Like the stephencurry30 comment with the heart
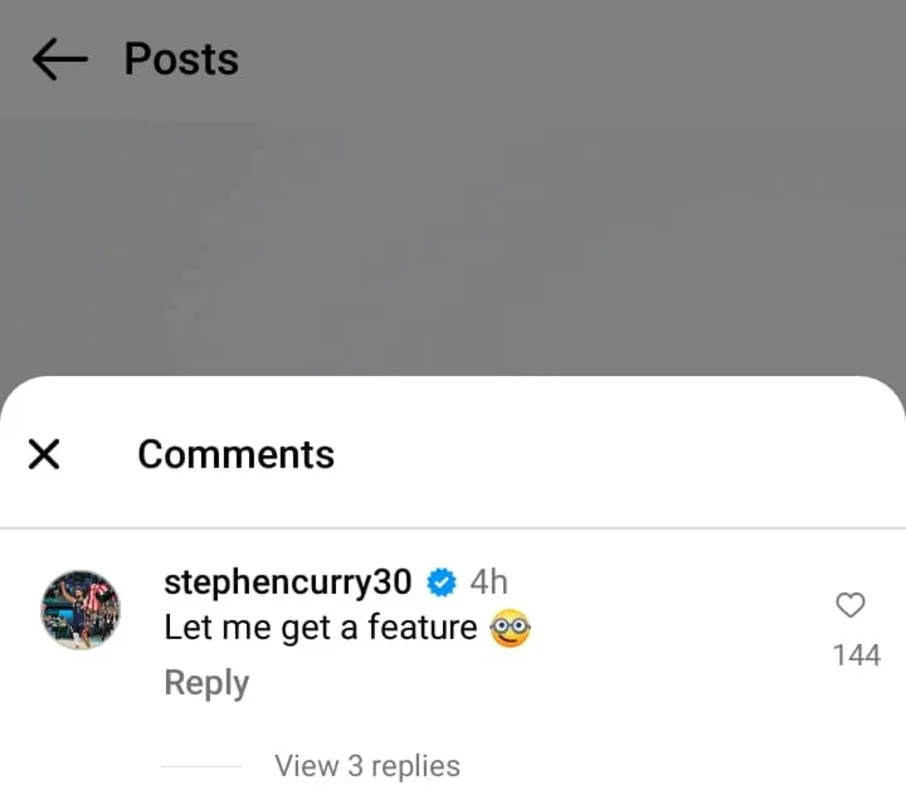 tap(850, 605)
